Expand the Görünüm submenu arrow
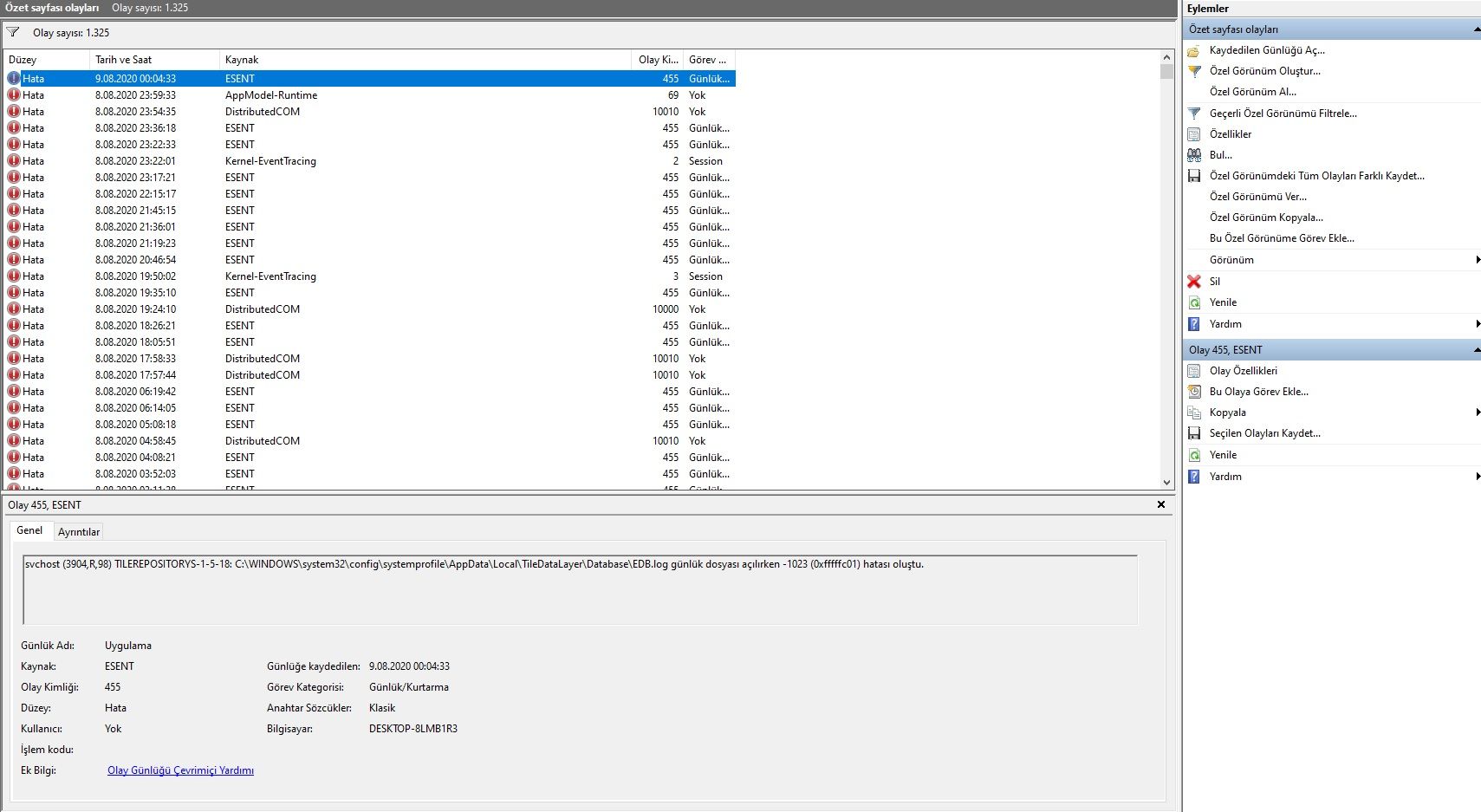Viewport: 1481px width, 812px height. click(1478, 260)
